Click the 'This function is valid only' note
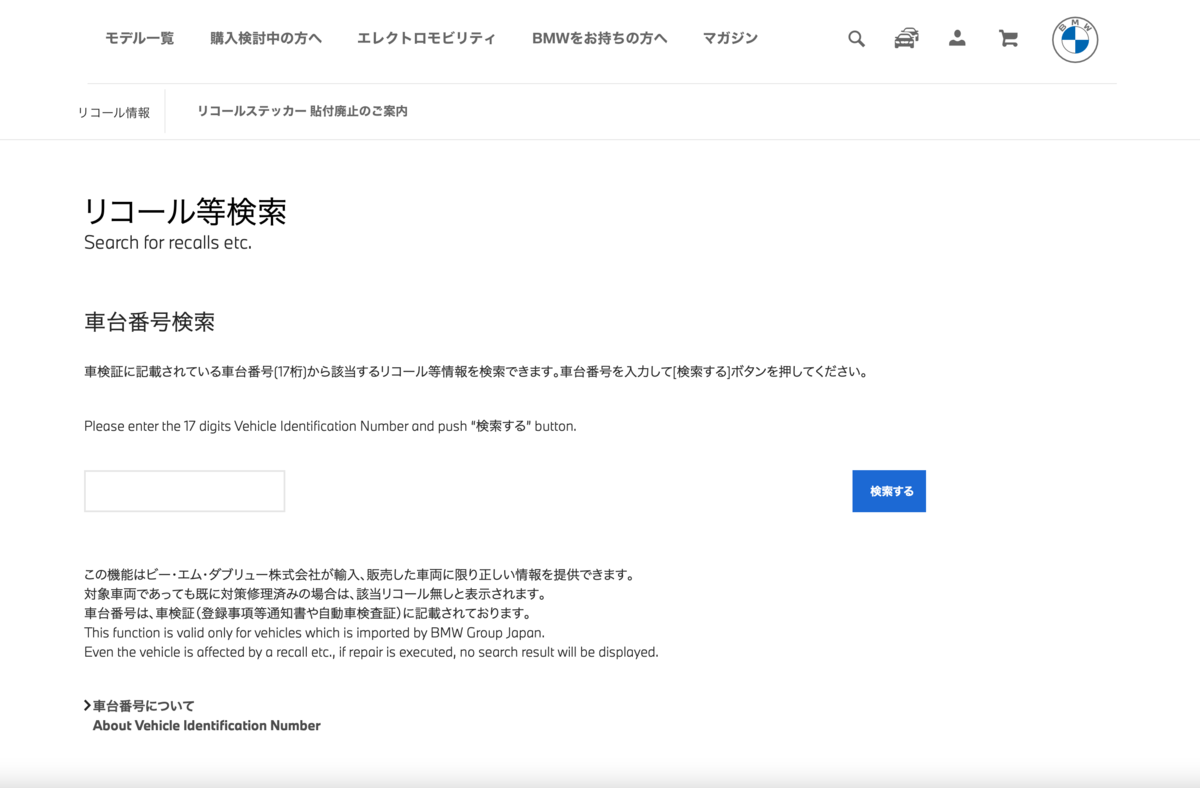The image size is (1200, 788). tap(315, 633)
